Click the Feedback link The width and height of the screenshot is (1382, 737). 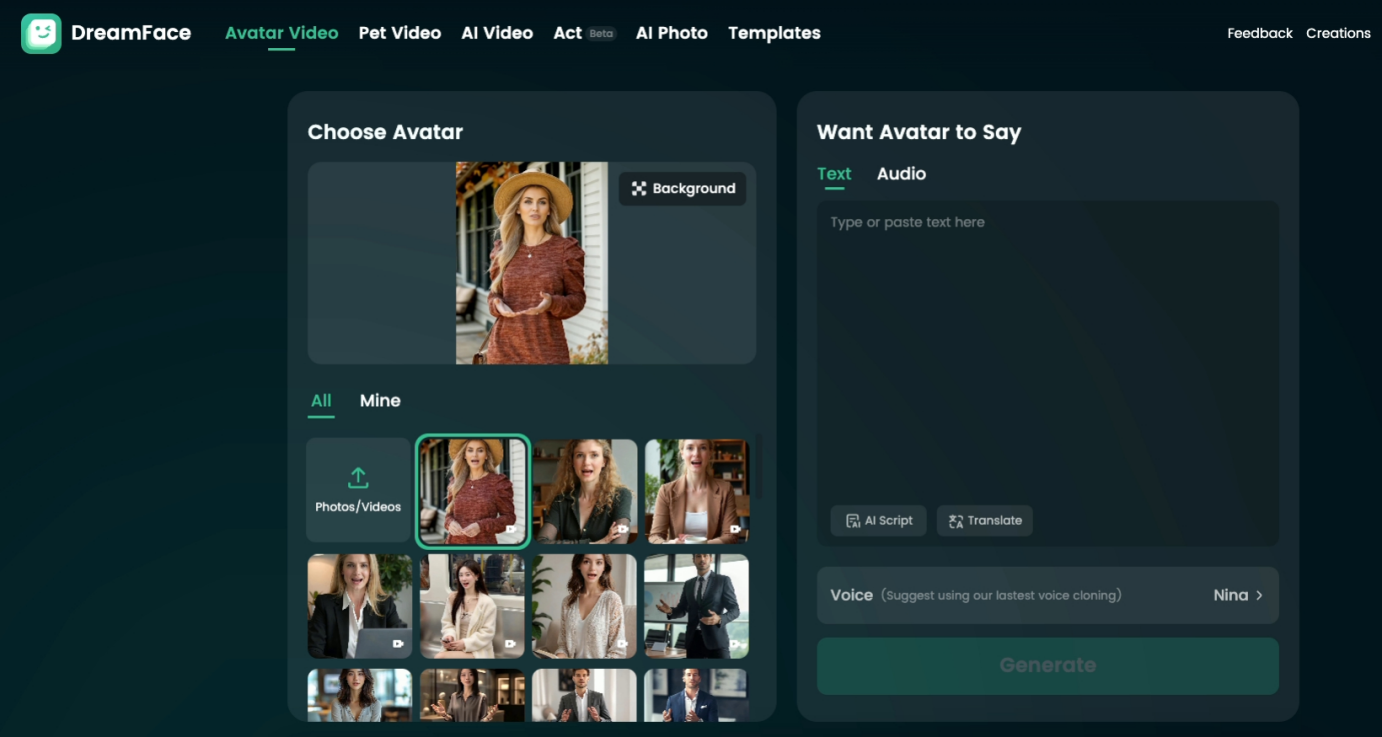pos(1259,33)
